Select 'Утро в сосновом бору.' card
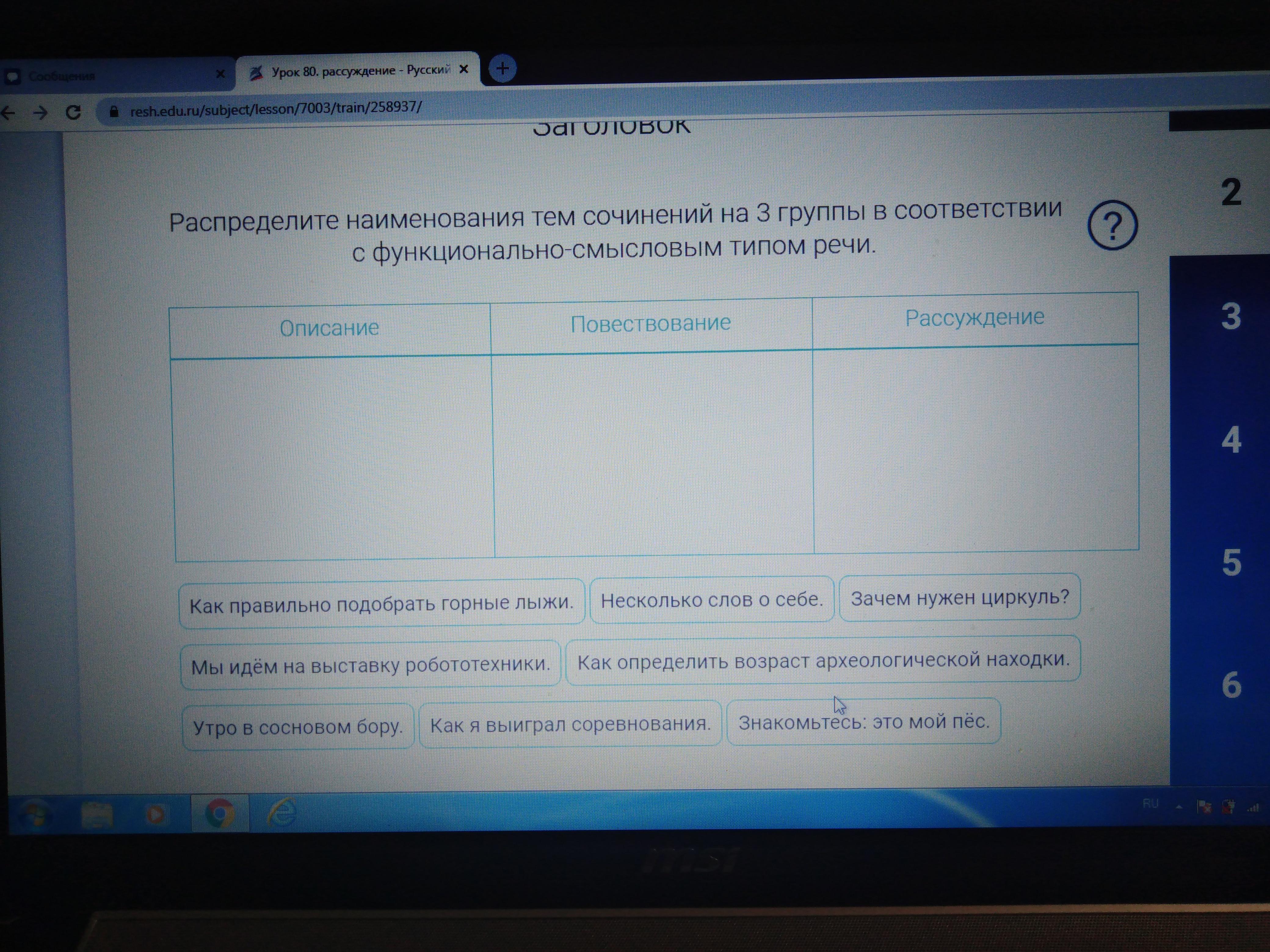The height and width of the screenshot is (952, 1270). click(297, 727)
